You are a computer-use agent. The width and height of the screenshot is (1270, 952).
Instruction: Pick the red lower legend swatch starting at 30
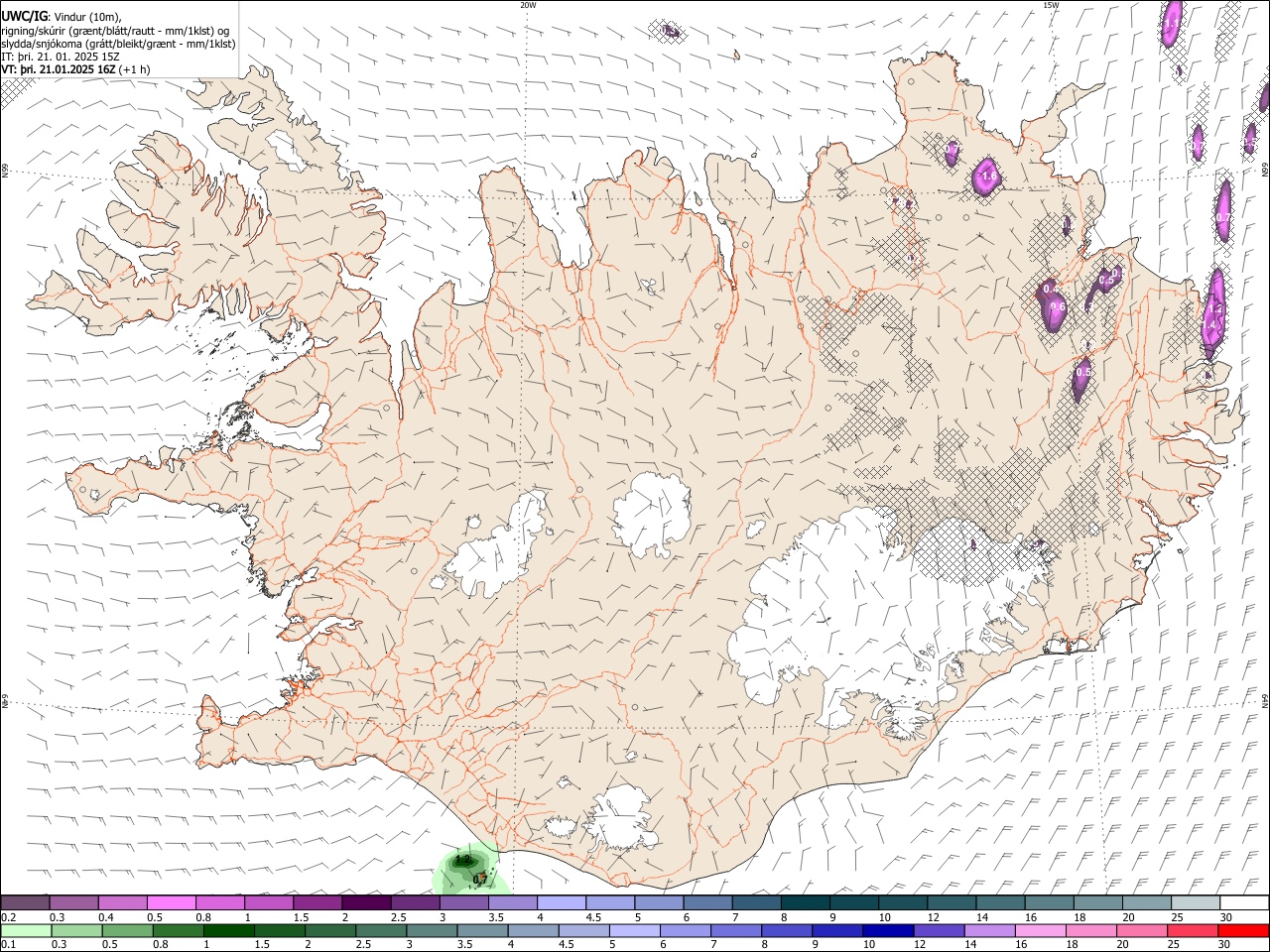(1243, 931)
